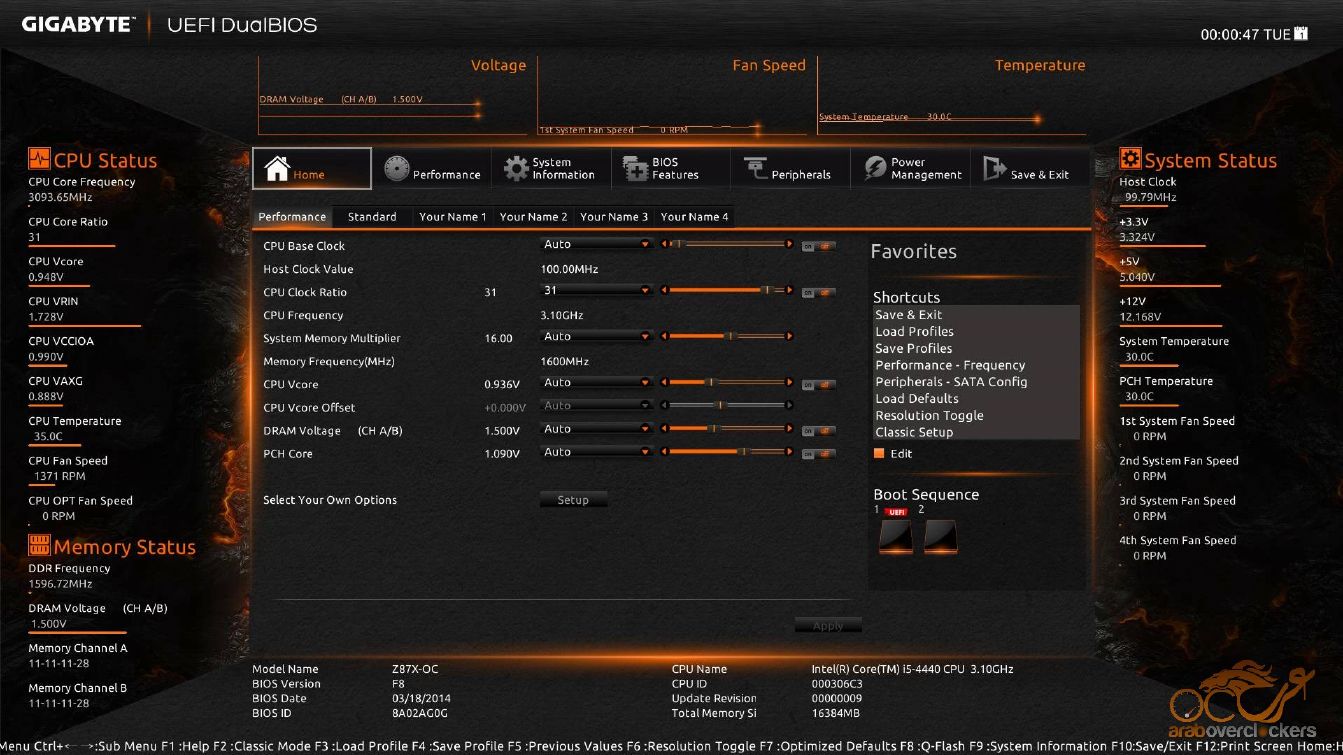This screenshot has height=755, width=1343.
Task: Switch to the Your Name 1 tab
Action: point(452,217)
